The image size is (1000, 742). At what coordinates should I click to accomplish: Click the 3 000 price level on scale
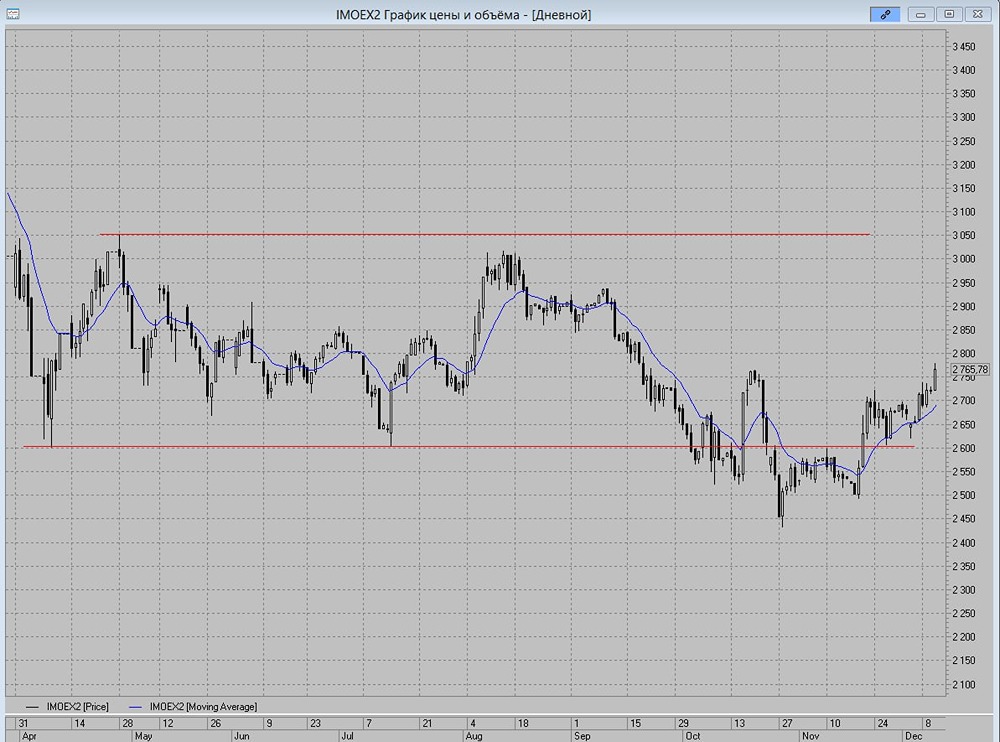[963, 259]
